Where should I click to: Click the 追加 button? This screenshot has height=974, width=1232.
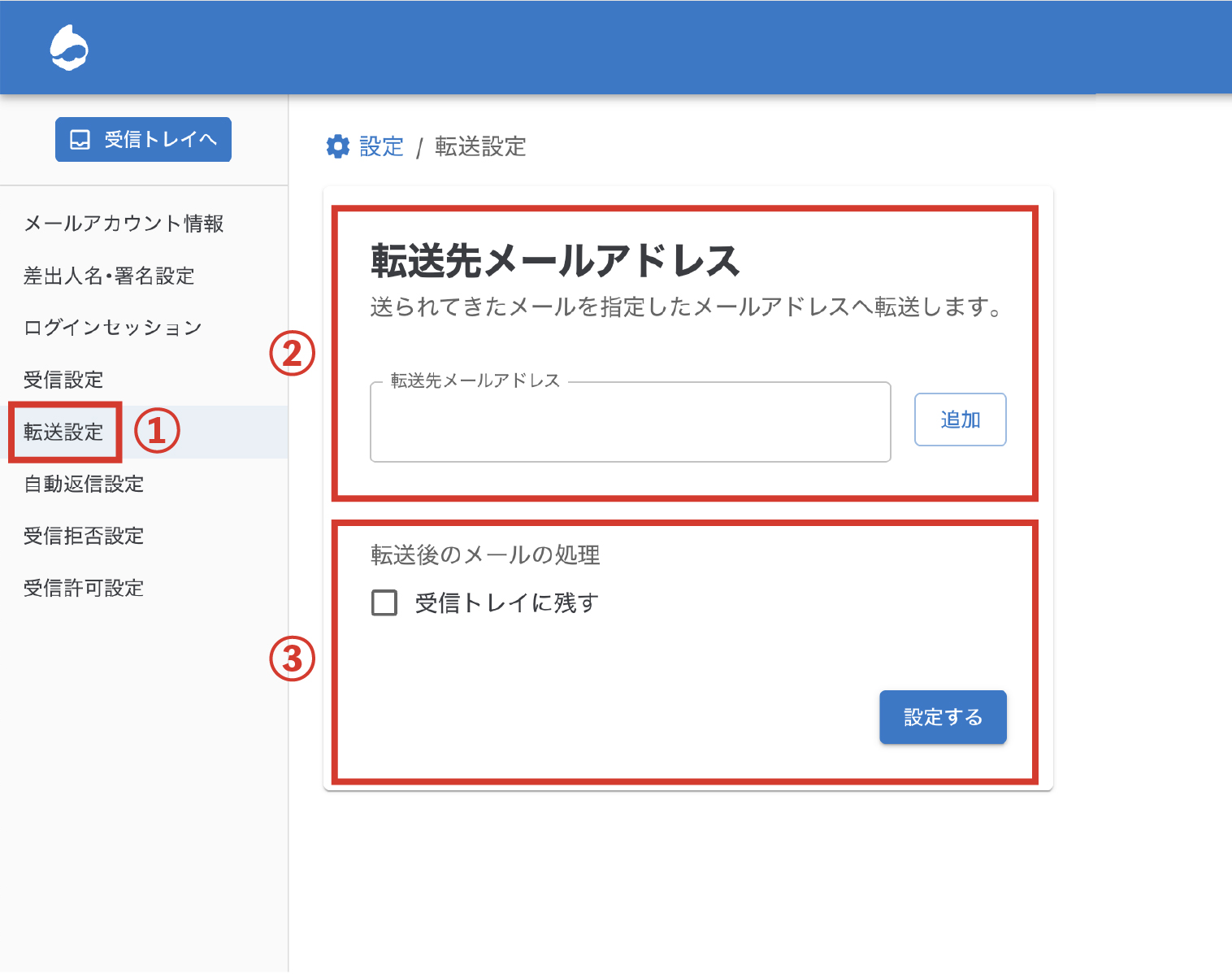click(x=960, y=420)
